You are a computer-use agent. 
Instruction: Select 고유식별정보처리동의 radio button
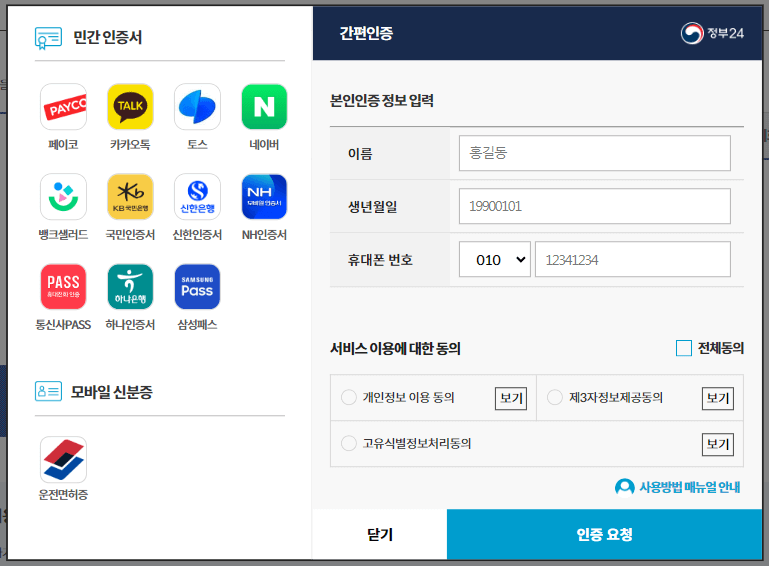point(349,443)
